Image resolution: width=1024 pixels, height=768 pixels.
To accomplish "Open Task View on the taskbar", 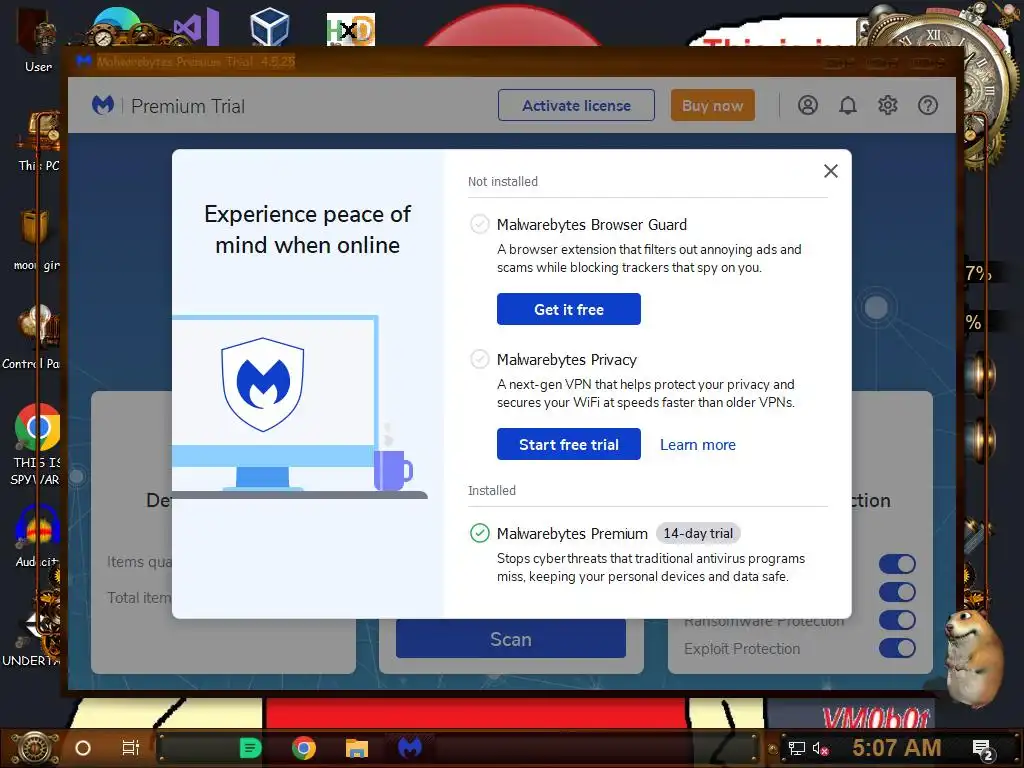I will tap(131, 748).
